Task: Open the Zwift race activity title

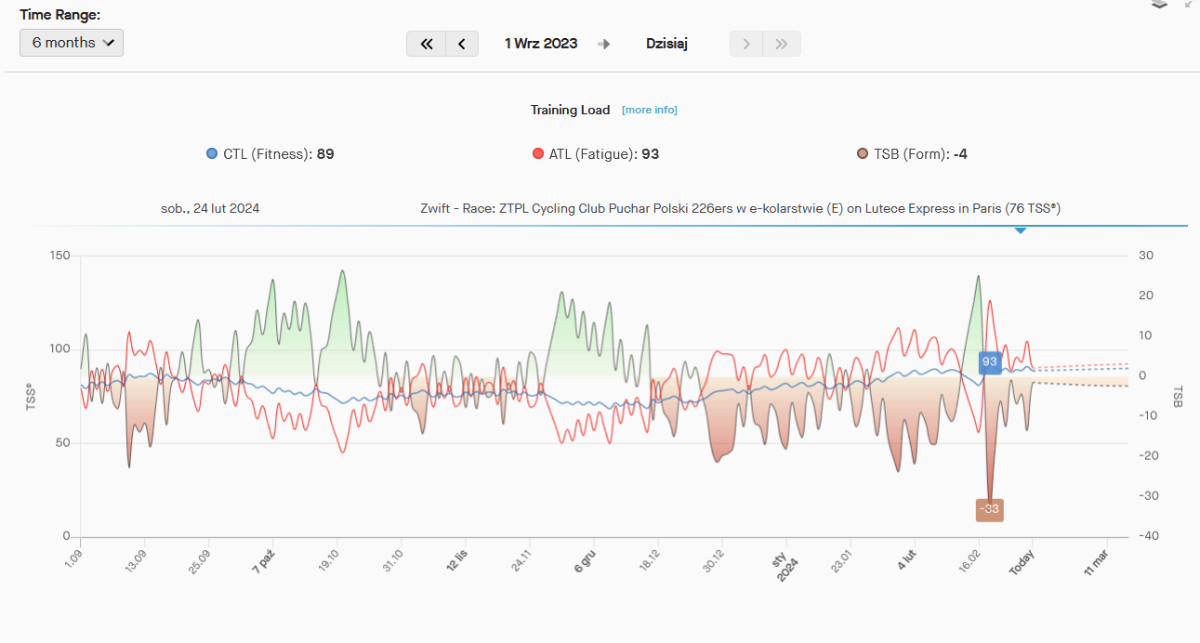Action: 740,209
